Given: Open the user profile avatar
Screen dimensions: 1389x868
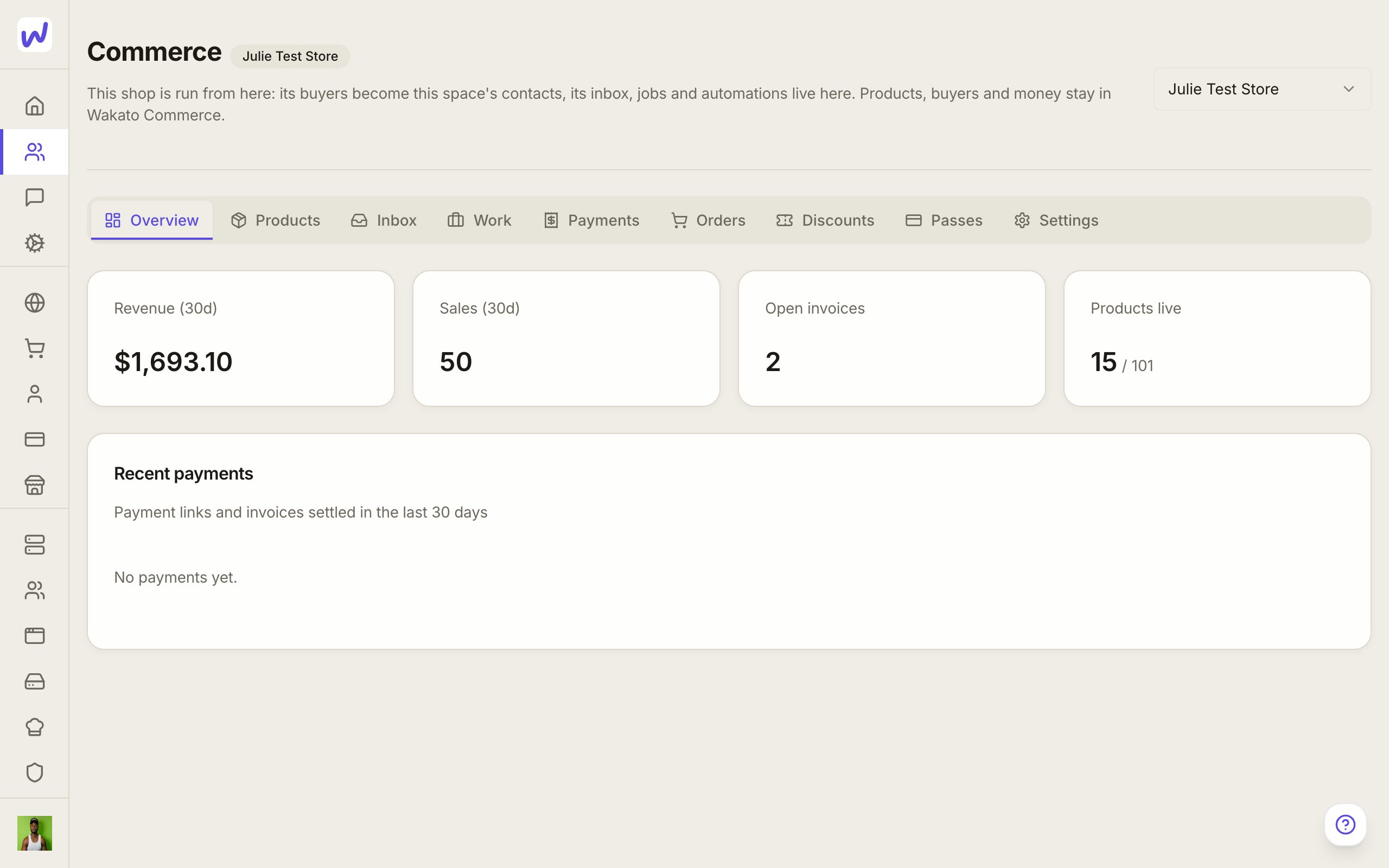Looking at the screenshot, I should 34,833.
